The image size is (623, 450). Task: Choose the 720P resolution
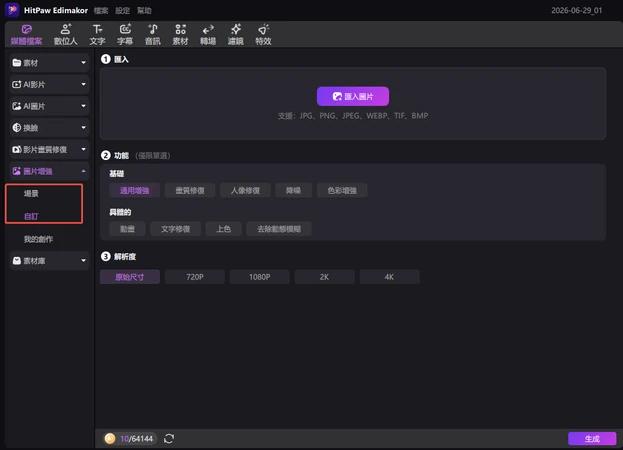coord(195,277)
